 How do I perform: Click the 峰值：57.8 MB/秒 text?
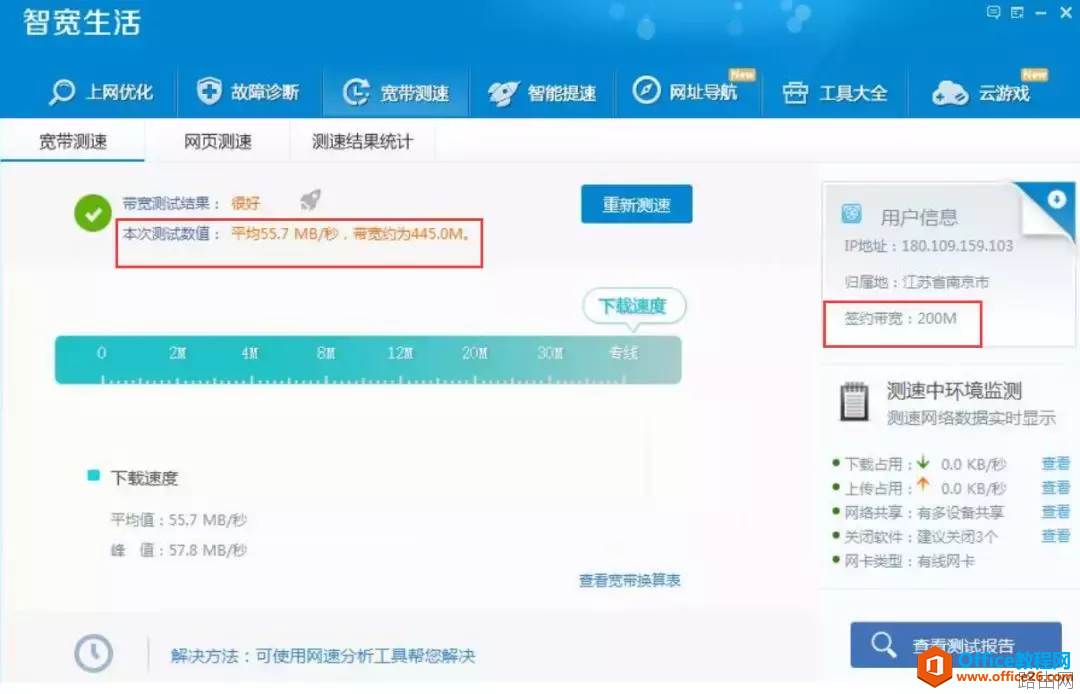click(x=178, y=550)
